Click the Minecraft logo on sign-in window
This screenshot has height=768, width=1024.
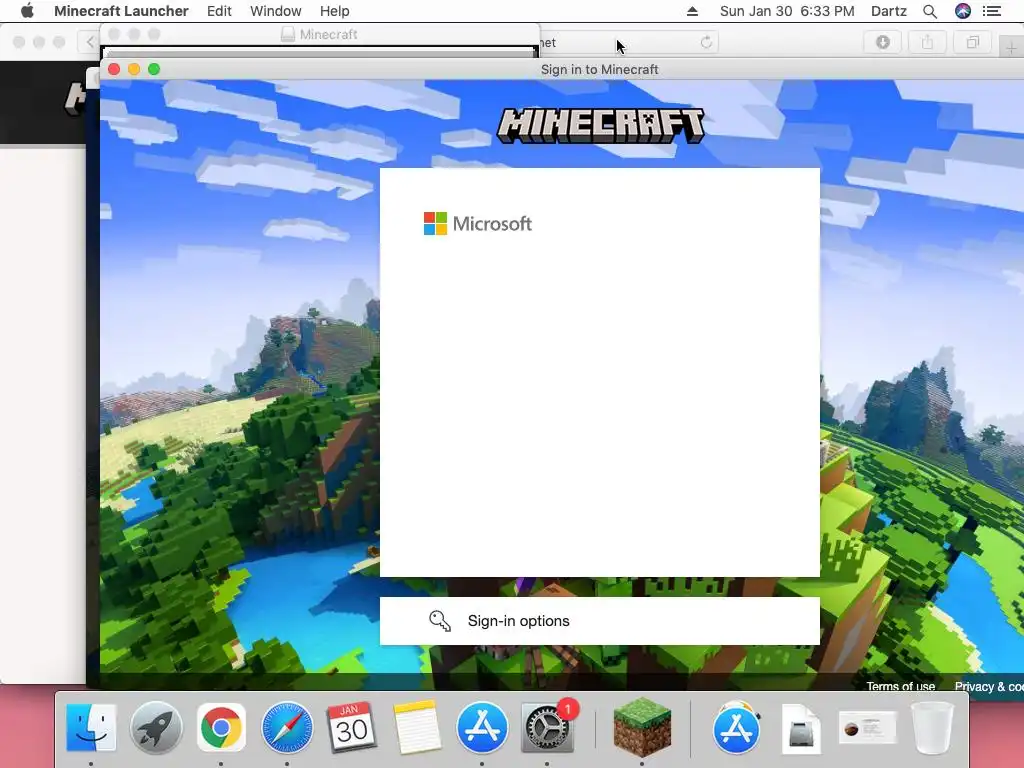point(600,125)
